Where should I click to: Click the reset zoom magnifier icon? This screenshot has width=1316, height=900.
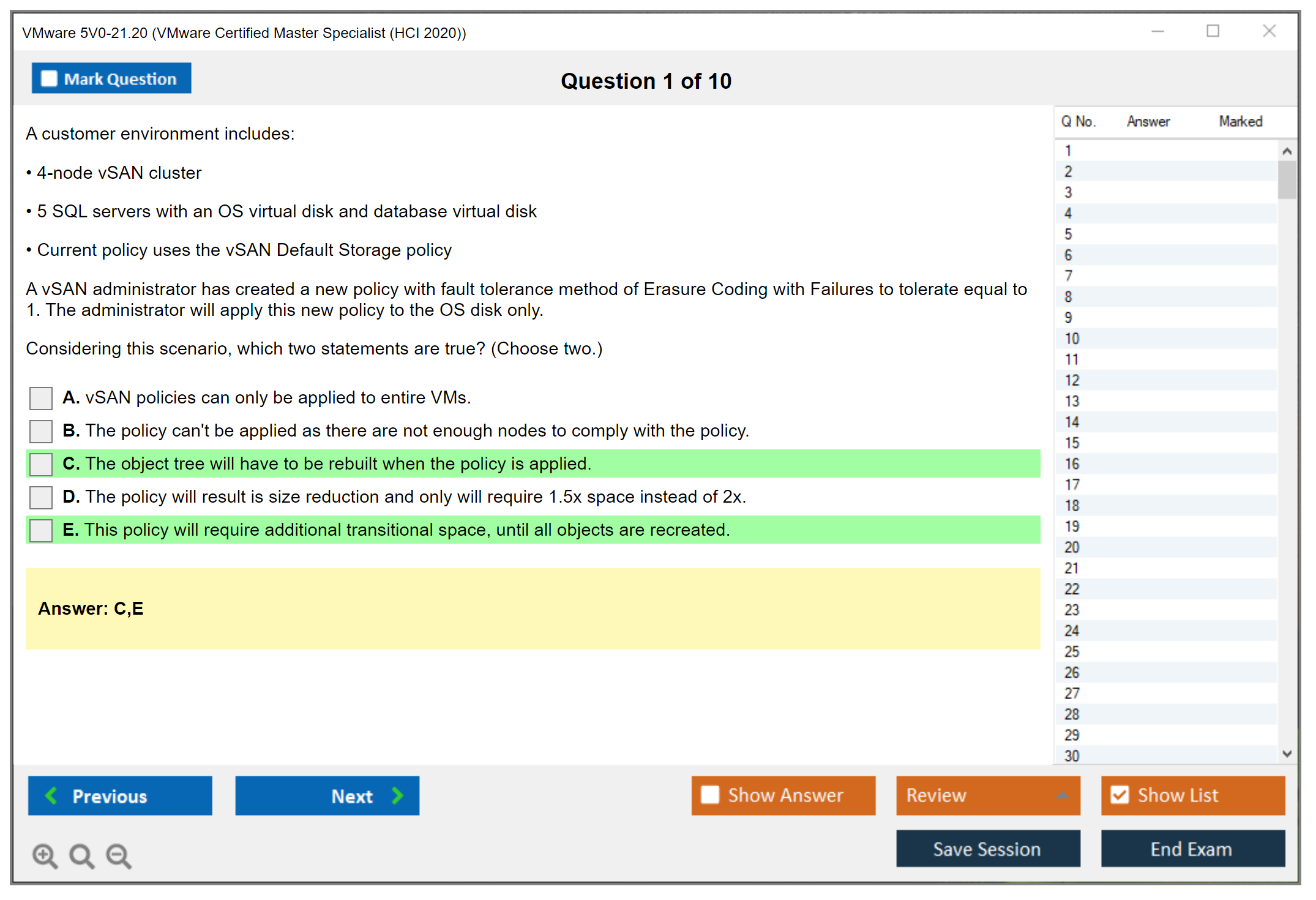81,855
